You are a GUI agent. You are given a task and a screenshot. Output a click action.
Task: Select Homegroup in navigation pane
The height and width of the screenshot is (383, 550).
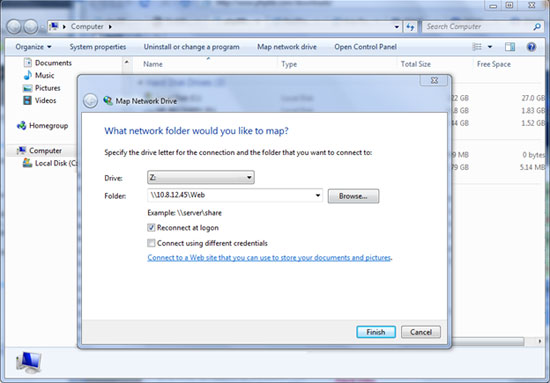click(x=49, y=126)
